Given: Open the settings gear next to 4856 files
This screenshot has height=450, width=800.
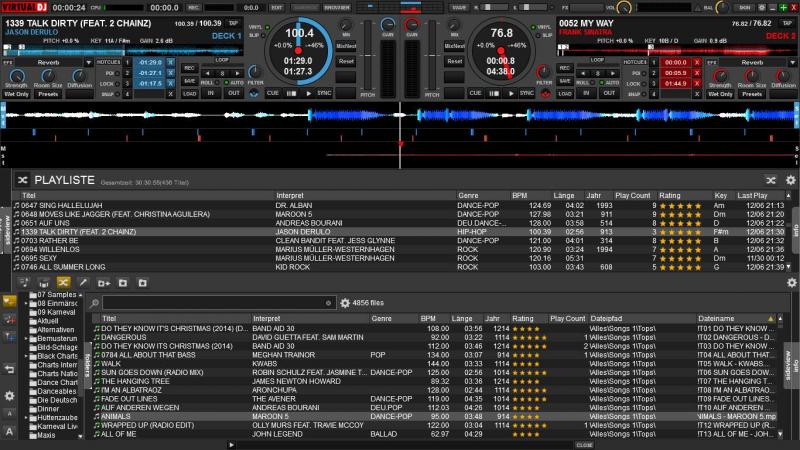Looking at the screenshot, I should point(345,303).
